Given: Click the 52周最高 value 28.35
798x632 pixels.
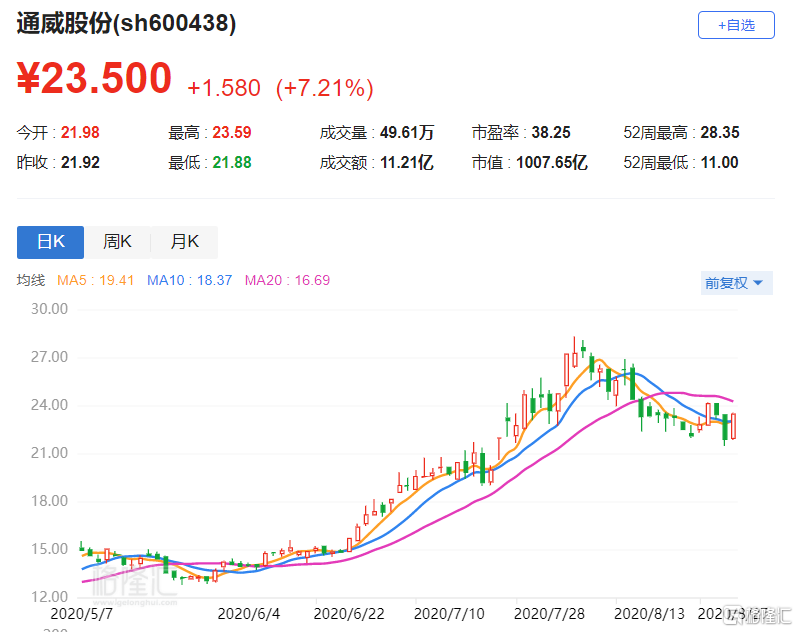Looking at the screenshot, I should click(x=720, y=132).
